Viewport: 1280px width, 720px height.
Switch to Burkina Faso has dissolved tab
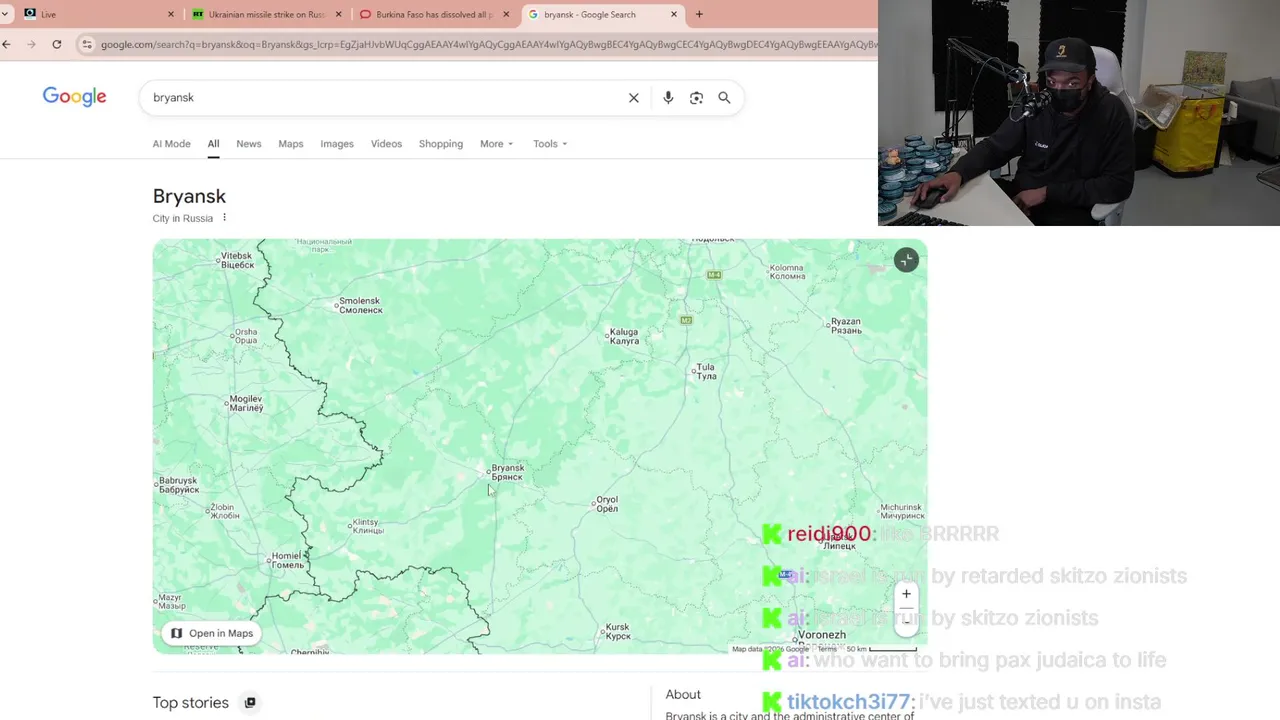coord(434,14)
